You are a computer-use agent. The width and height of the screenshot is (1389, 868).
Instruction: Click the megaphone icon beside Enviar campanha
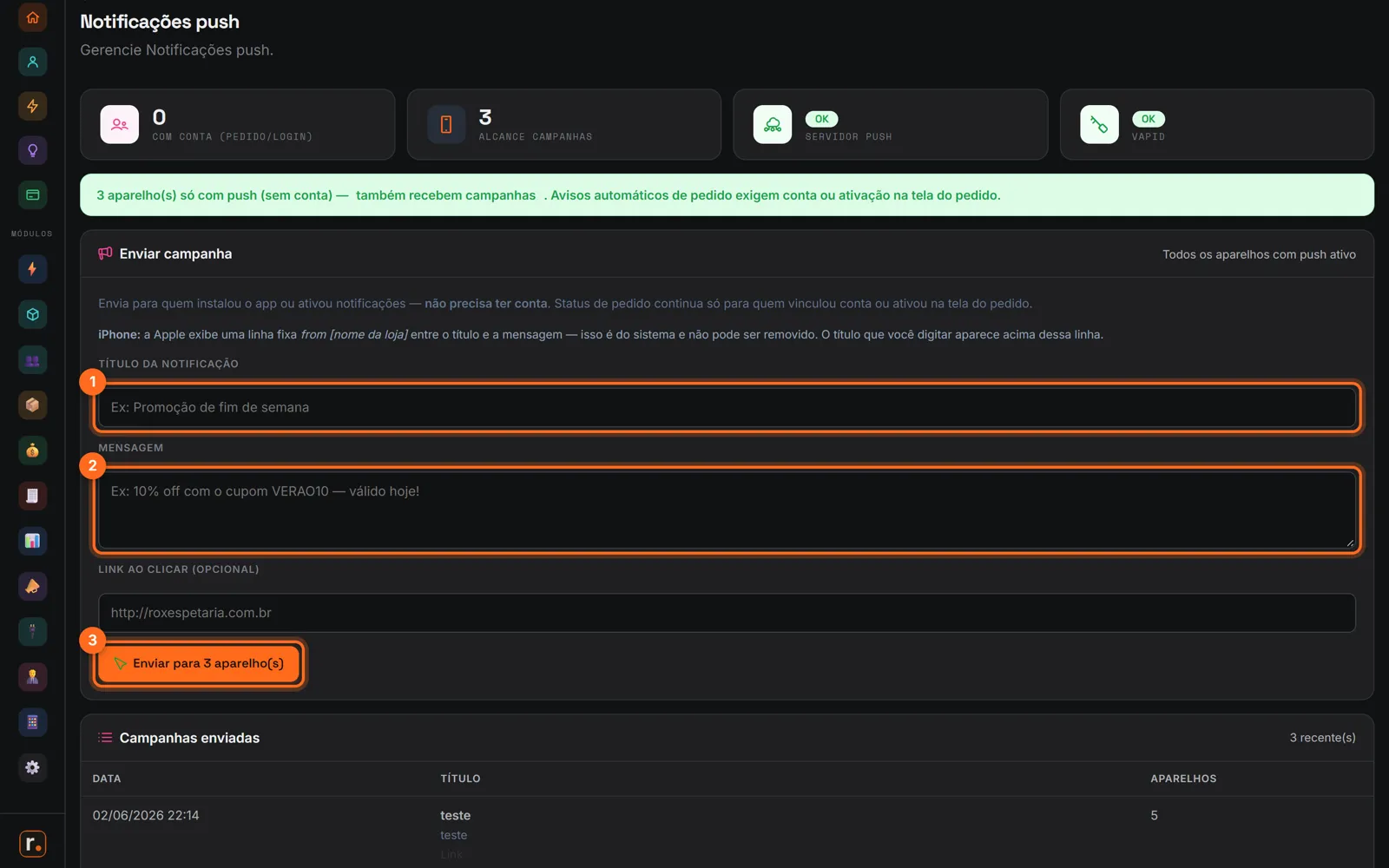pos(105,253)
